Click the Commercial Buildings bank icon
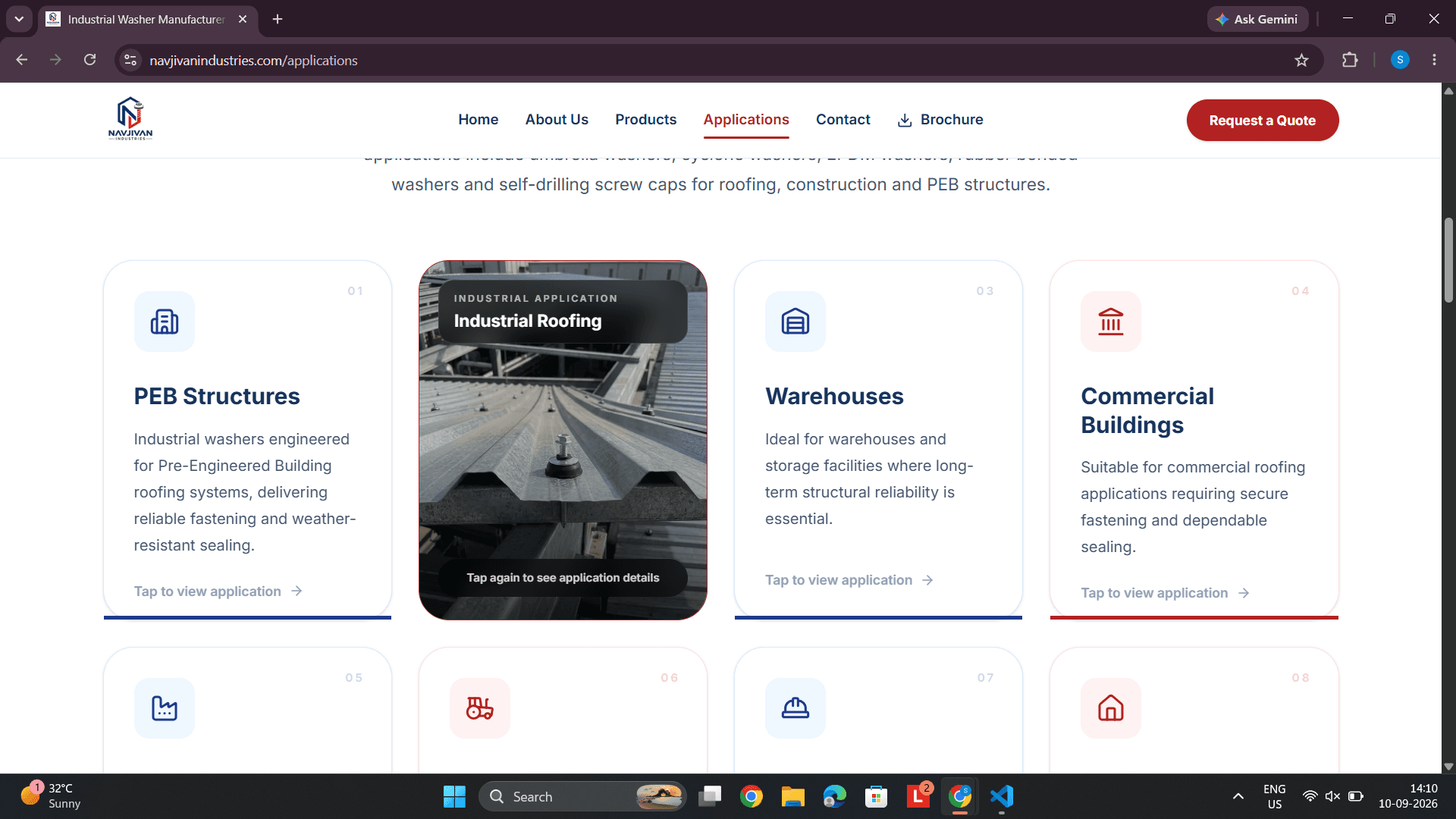Screen dimensions: 1456x819 point(1111,322)
